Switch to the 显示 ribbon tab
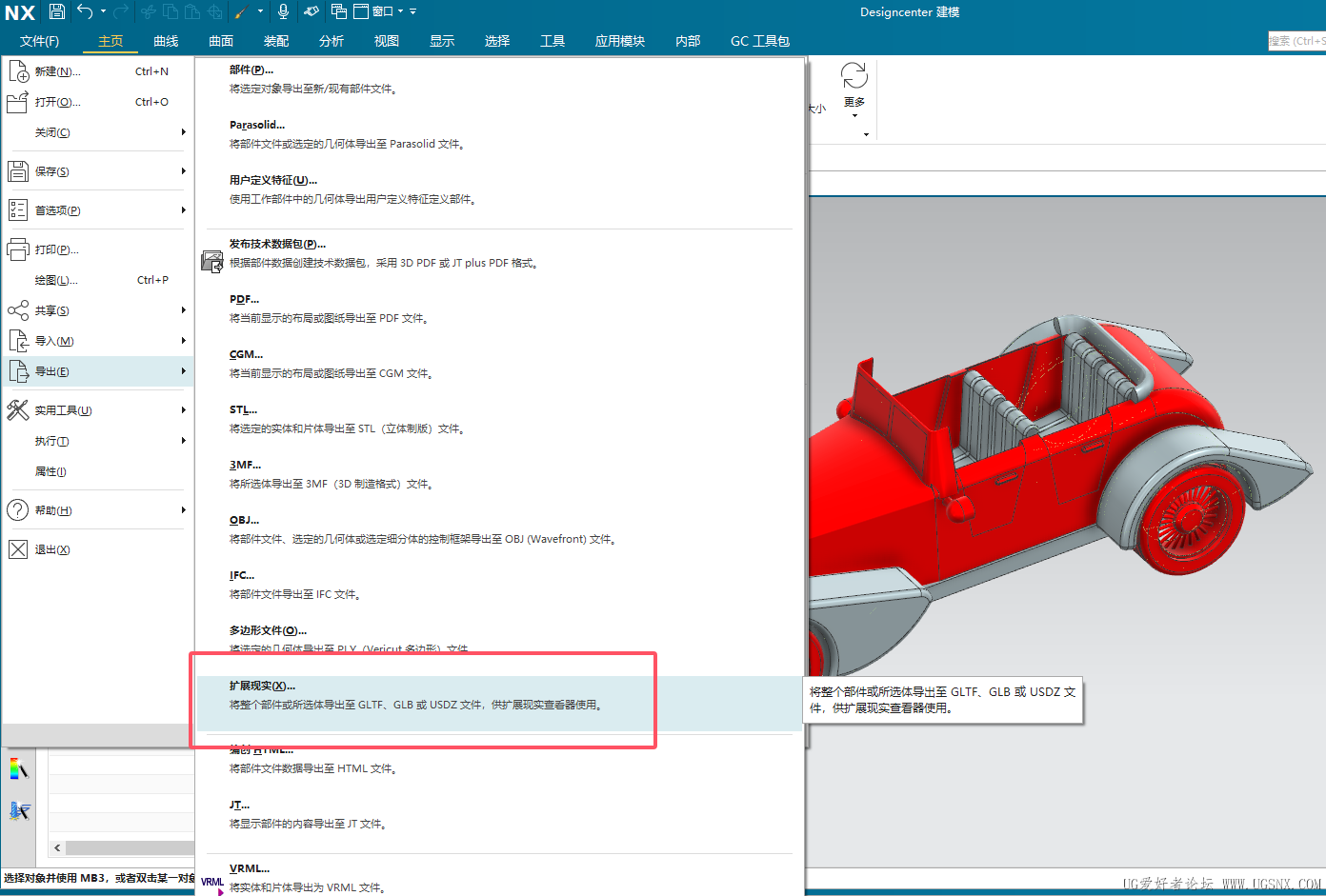1326x896 pixels. [442, 41]
